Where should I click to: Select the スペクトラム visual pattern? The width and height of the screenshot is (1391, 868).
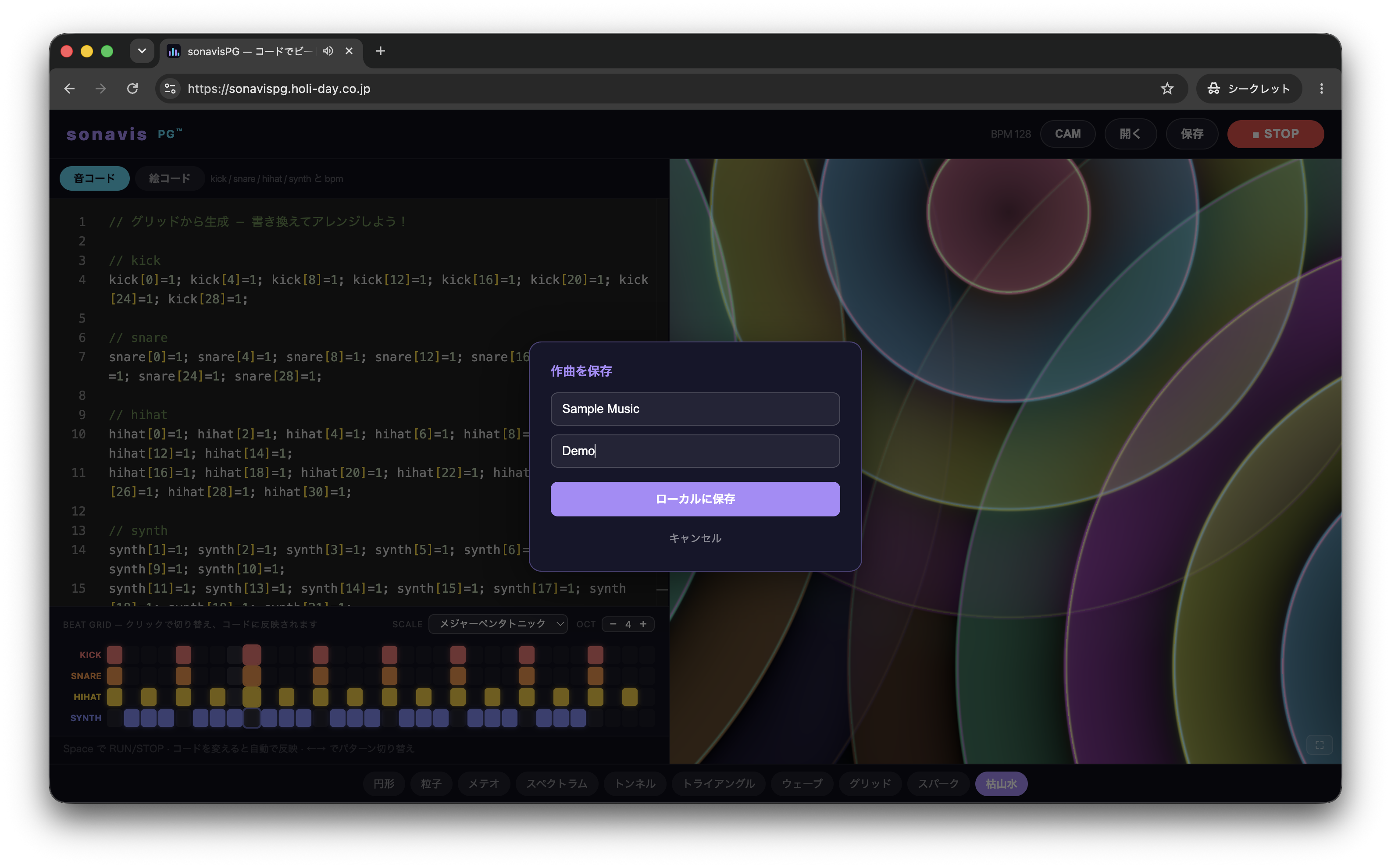tap(556, 783)
